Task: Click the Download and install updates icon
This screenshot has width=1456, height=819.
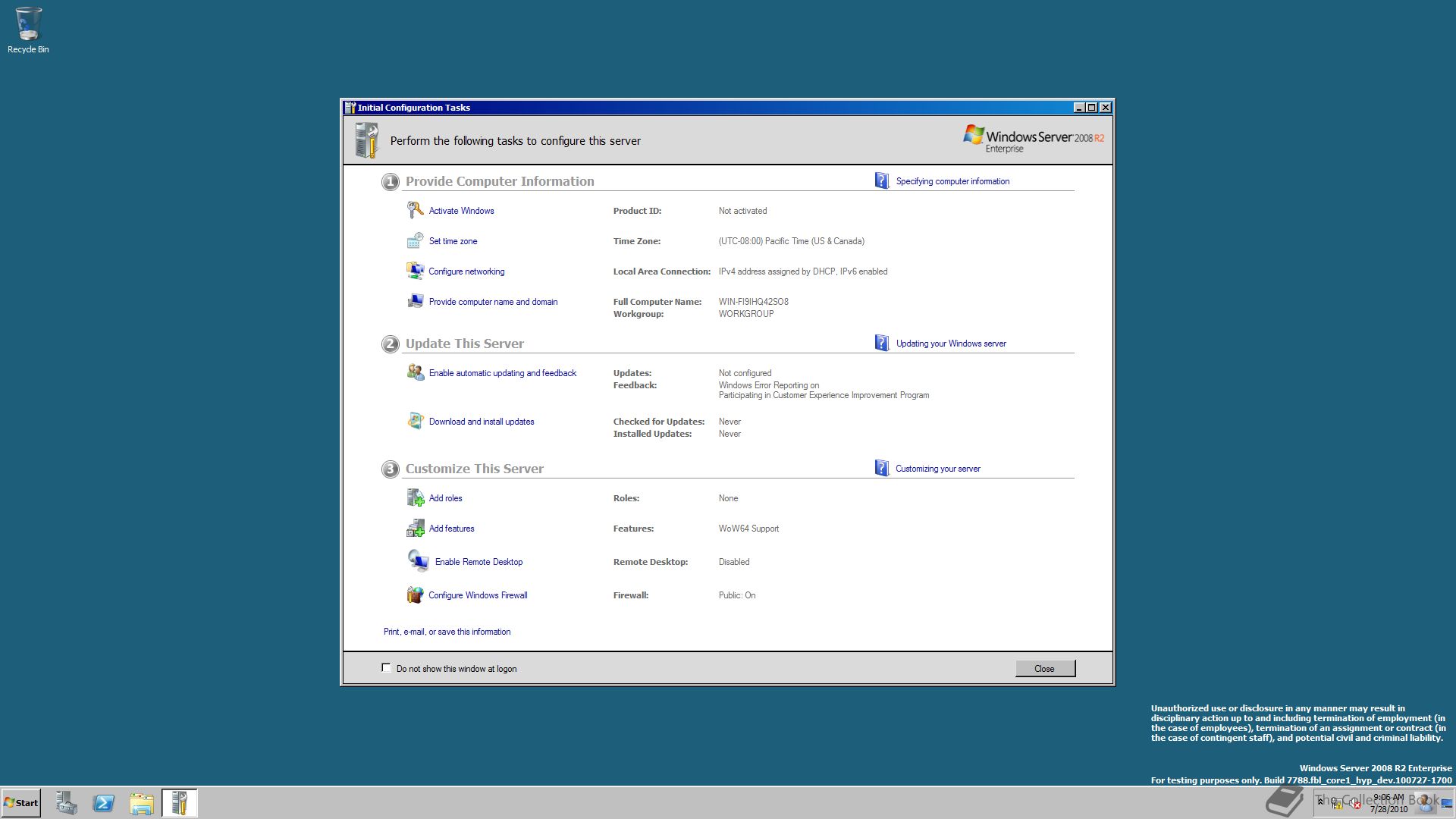Action: coord(415,421)
